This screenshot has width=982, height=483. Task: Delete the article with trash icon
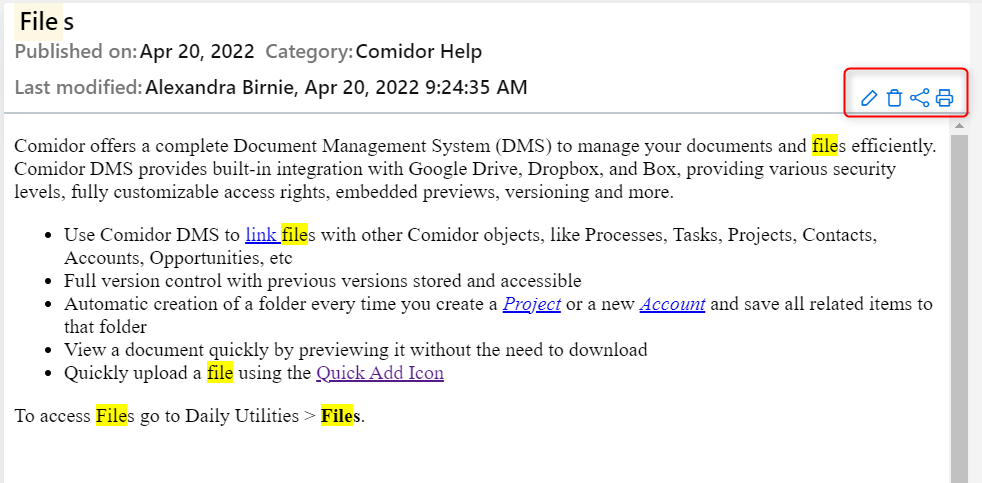pyautogui.click(x=894, y=98)
